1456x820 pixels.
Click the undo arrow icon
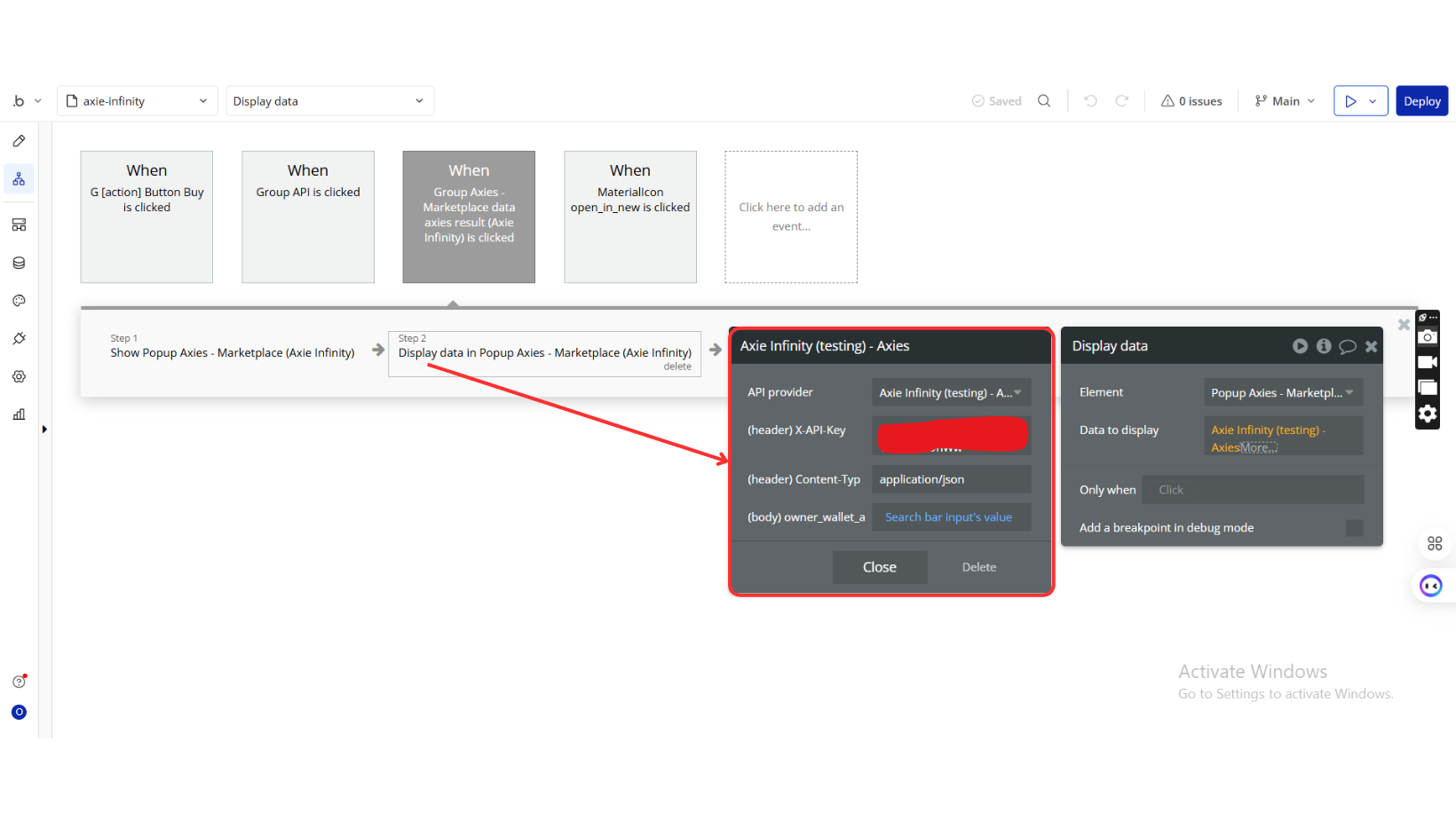coord(1090,101)
